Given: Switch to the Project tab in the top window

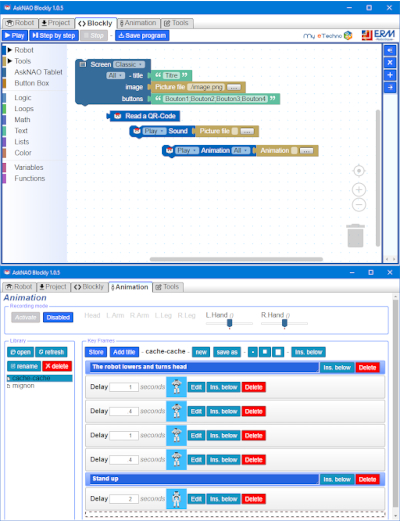Looking at the screenshot, I should coord(55,23).
